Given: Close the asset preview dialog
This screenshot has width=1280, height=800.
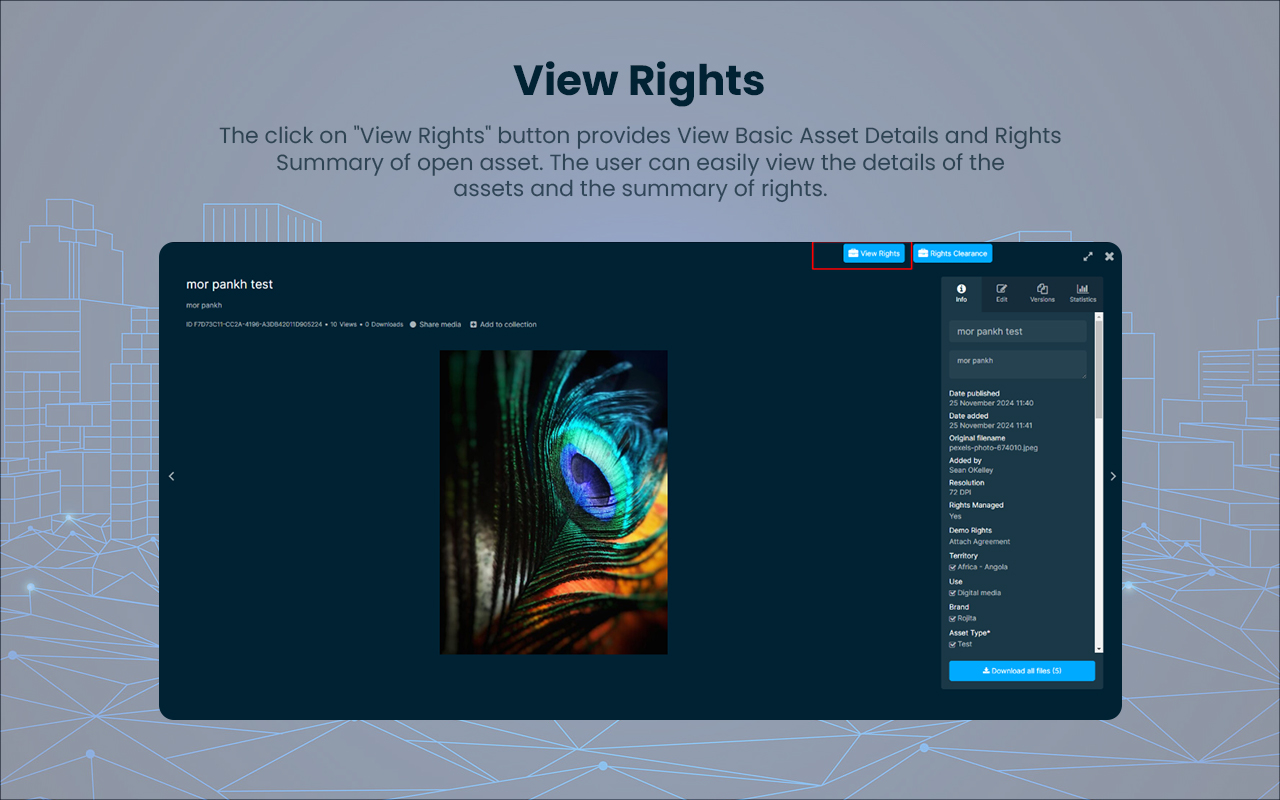Looking at the screenshot, I should (x=1109, y=257).
